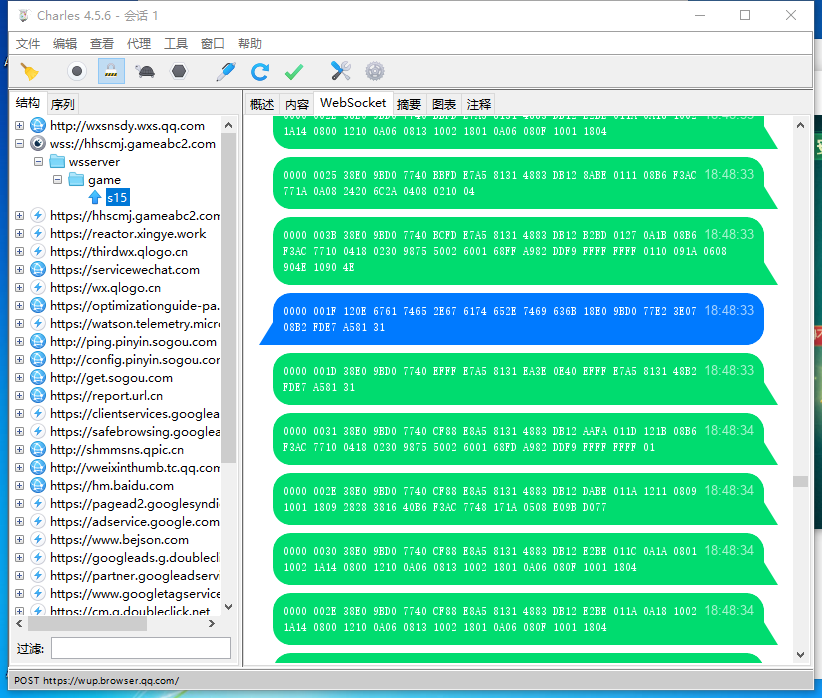Click the compose pen icon
Screen dimensions: 822x698
(x=226, y=71)
